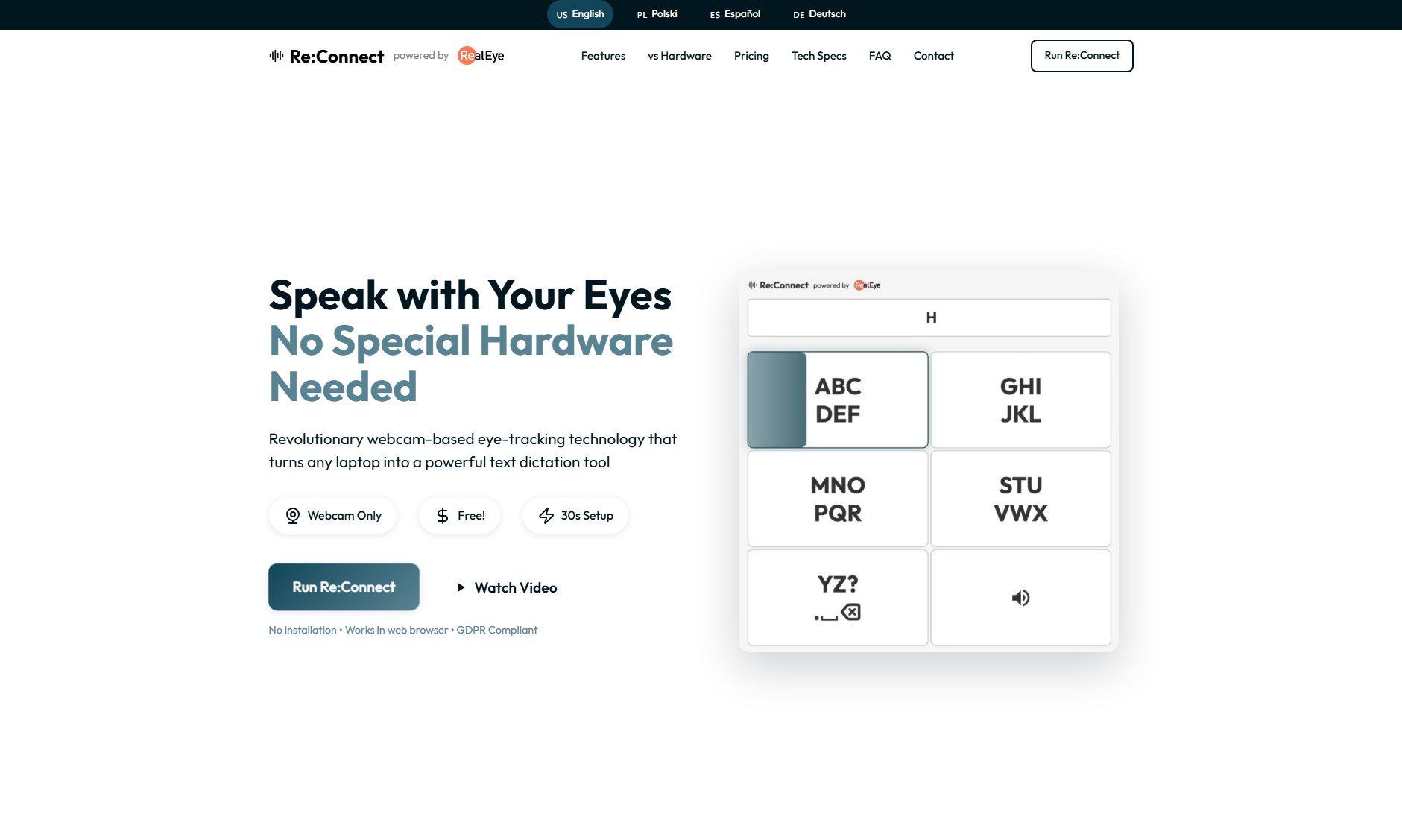Click the lightning bolt icon in 30s Setup
1402x840 pixels.
click(546, 516)
